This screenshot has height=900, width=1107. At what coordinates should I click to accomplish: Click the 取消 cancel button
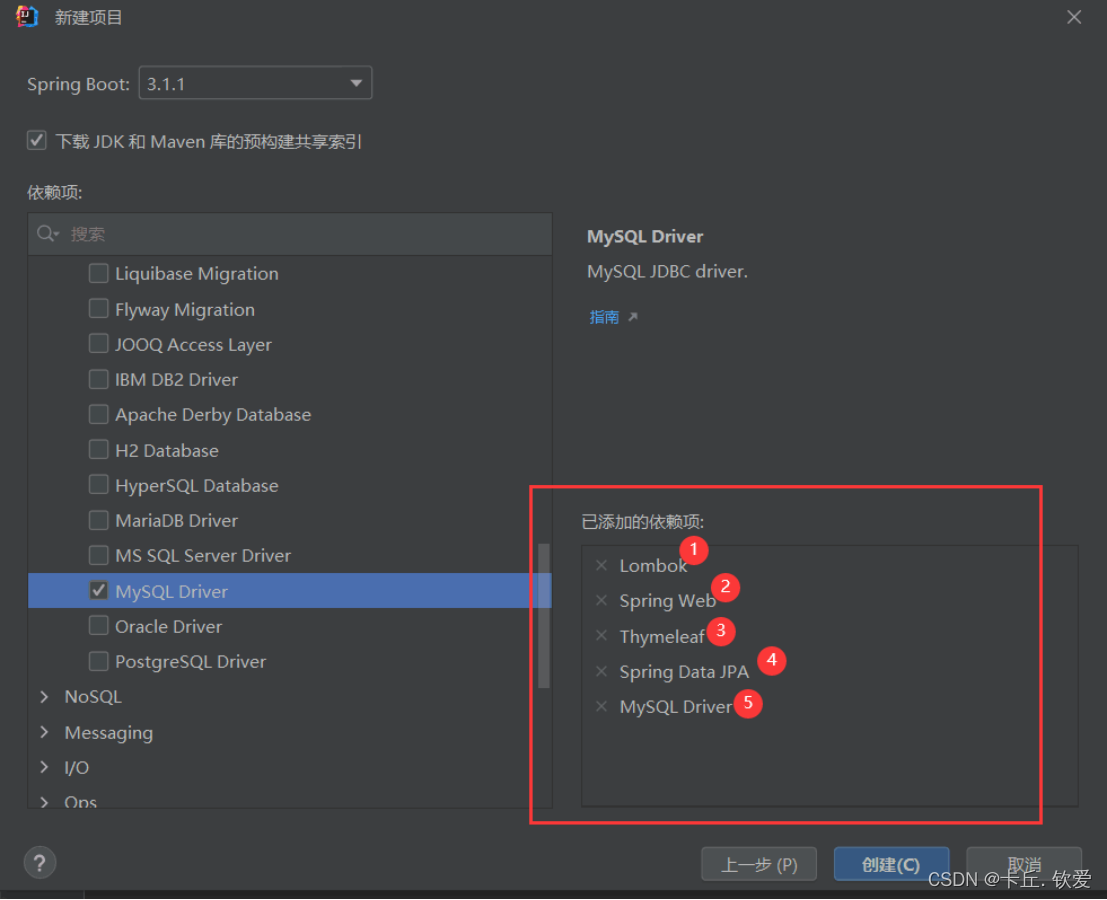1024,864
